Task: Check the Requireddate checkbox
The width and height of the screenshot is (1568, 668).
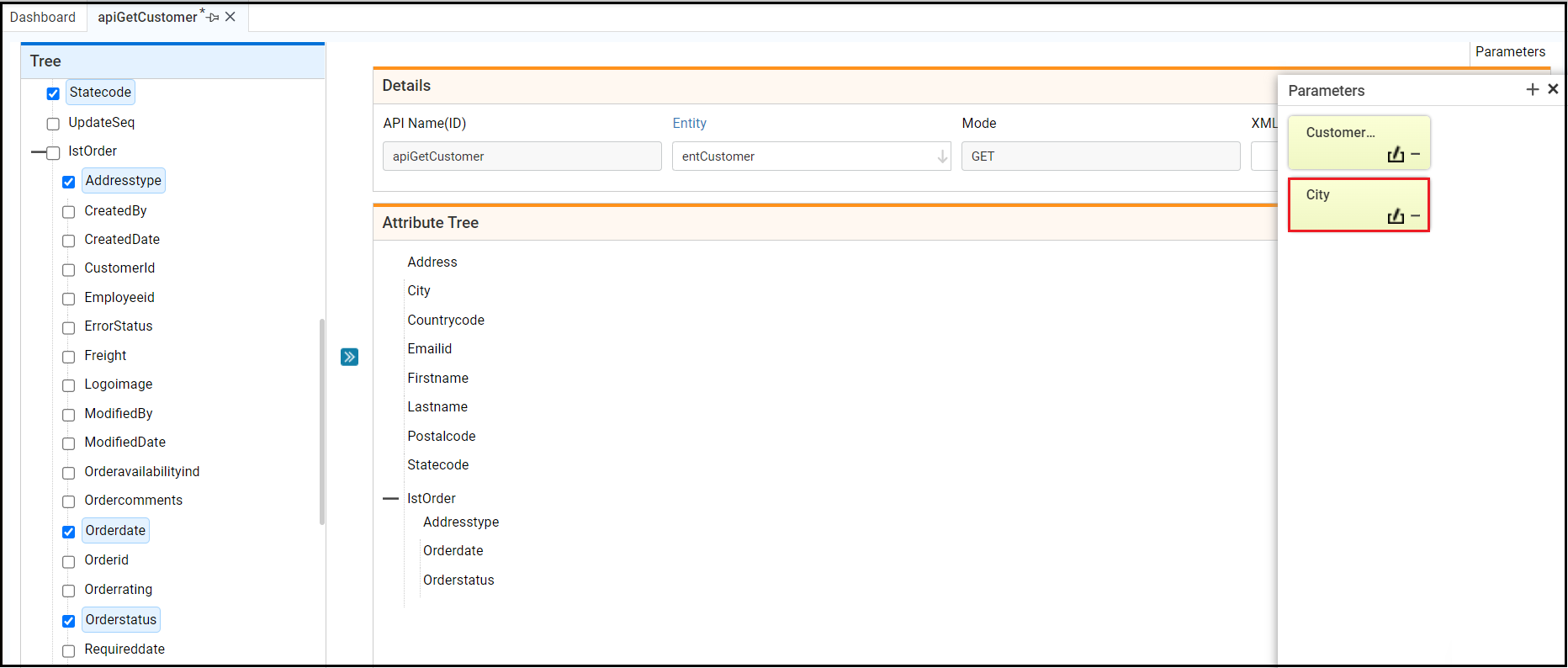Action: click(69, 650)
